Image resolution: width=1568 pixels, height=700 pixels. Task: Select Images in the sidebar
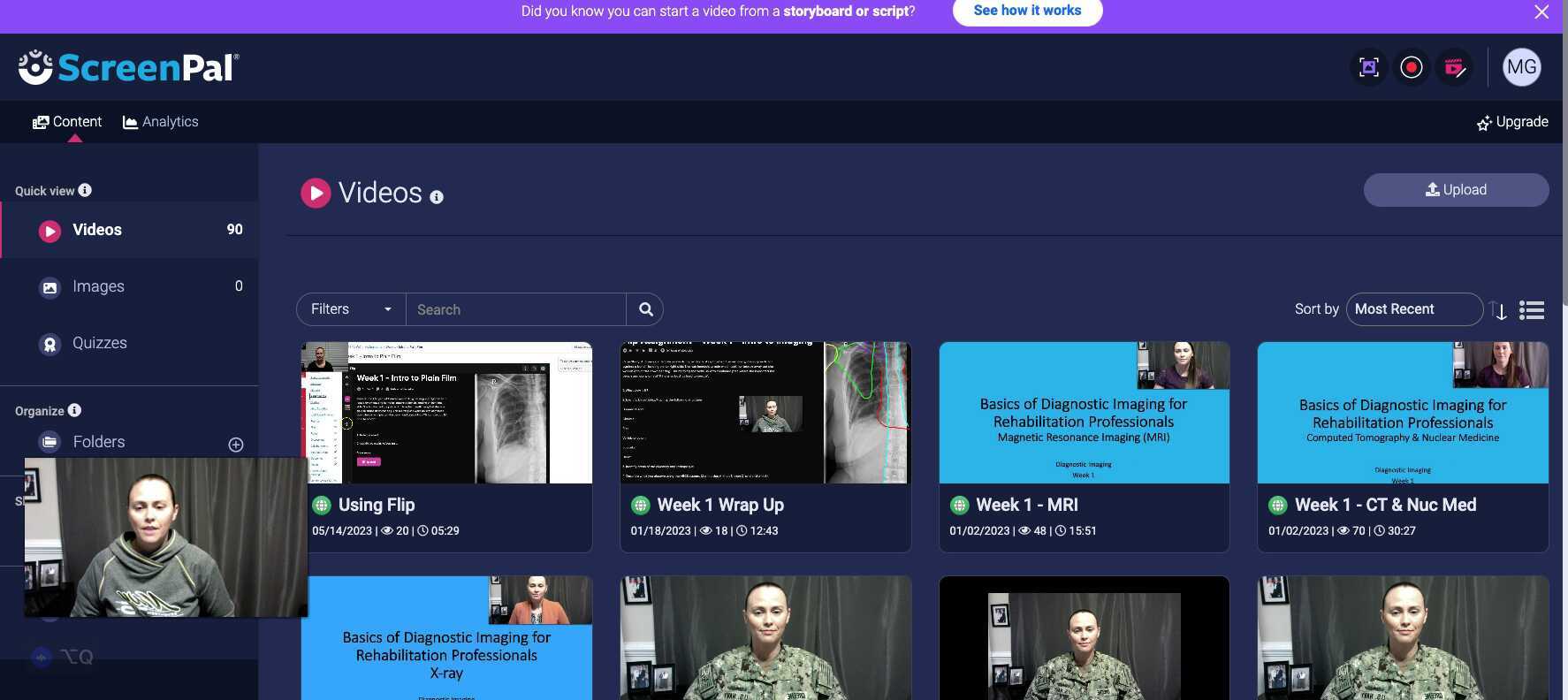(130, 286)
